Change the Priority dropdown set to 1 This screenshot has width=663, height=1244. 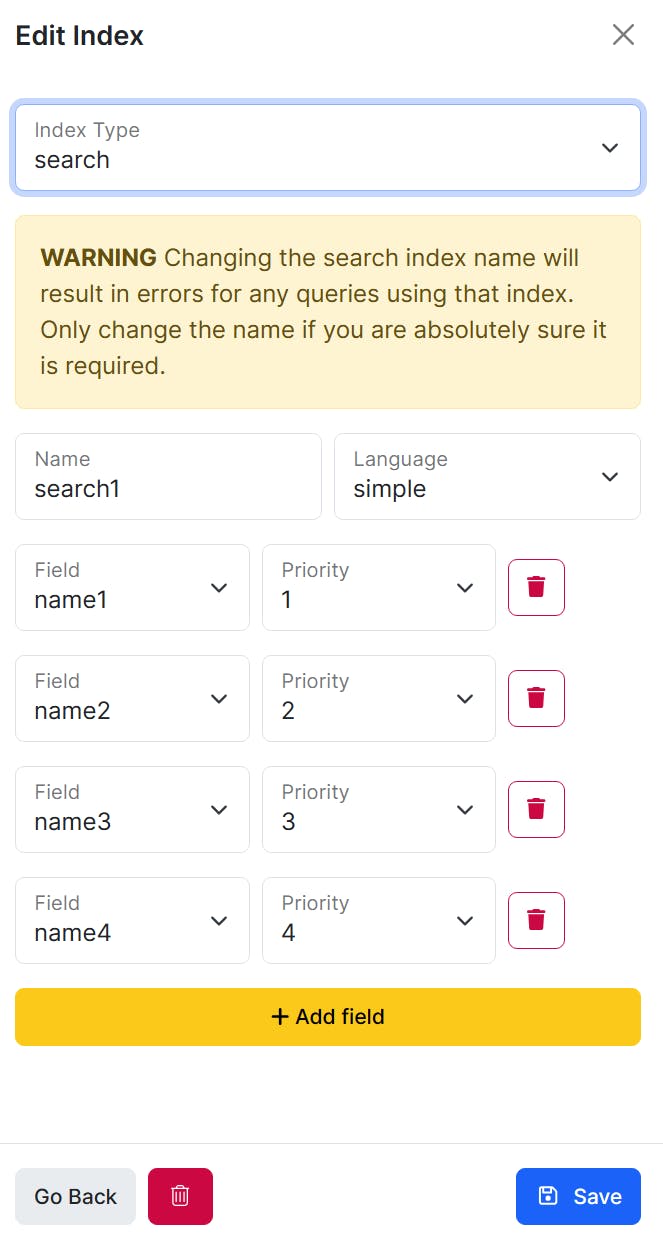(x=378, y=587)
